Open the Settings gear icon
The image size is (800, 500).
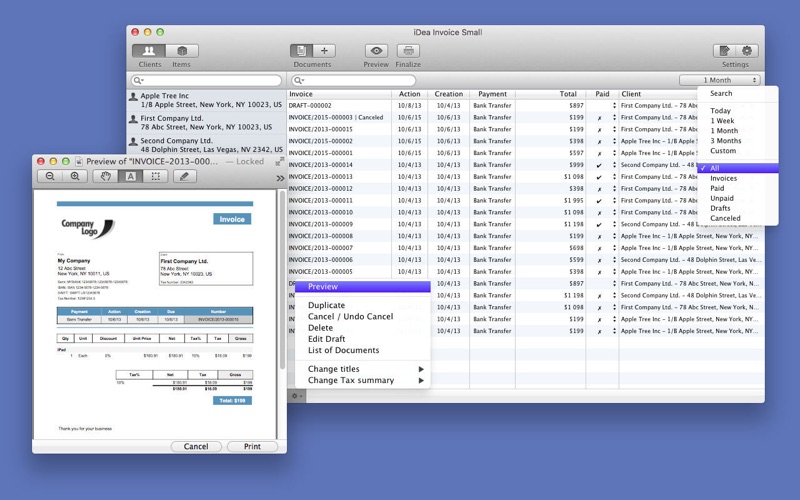746,51
